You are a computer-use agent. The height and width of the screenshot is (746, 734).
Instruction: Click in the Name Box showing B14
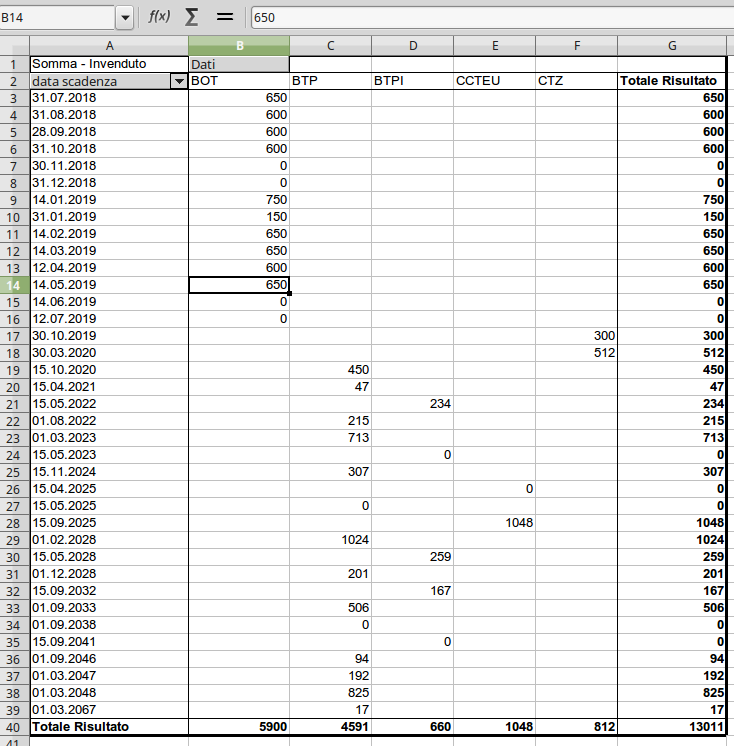point(57,18)
